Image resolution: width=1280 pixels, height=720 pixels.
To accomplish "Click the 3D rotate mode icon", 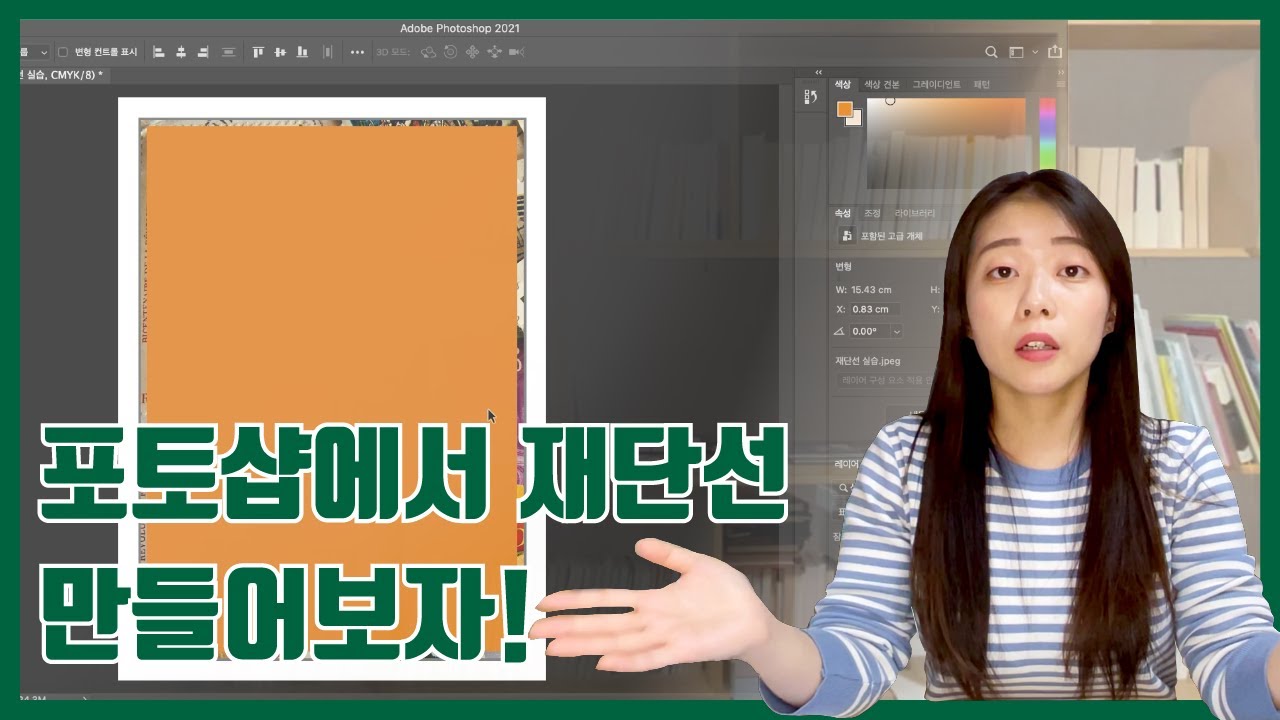I will tap(428, 52).
